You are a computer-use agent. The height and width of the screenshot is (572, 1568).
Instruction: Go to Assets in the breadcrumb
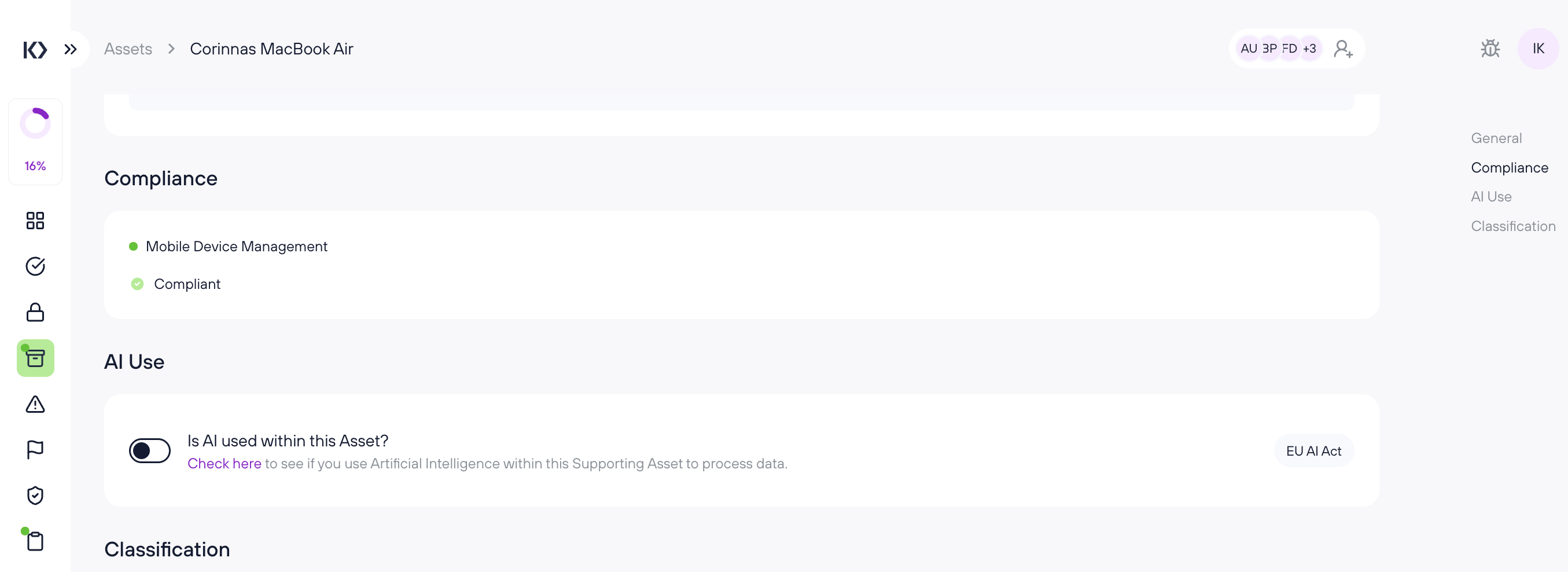(x=128, y=49)
